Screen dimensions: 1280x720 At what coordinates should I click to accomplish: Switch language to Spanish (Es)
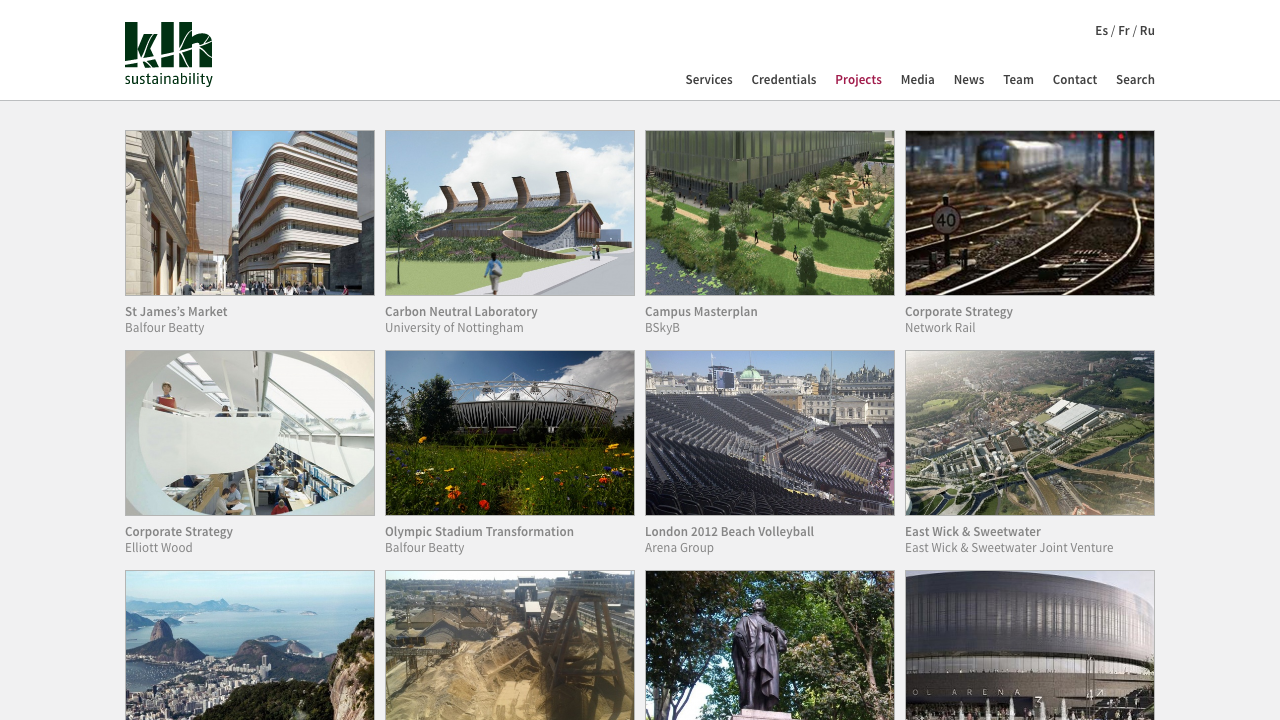click(1101, 31)
